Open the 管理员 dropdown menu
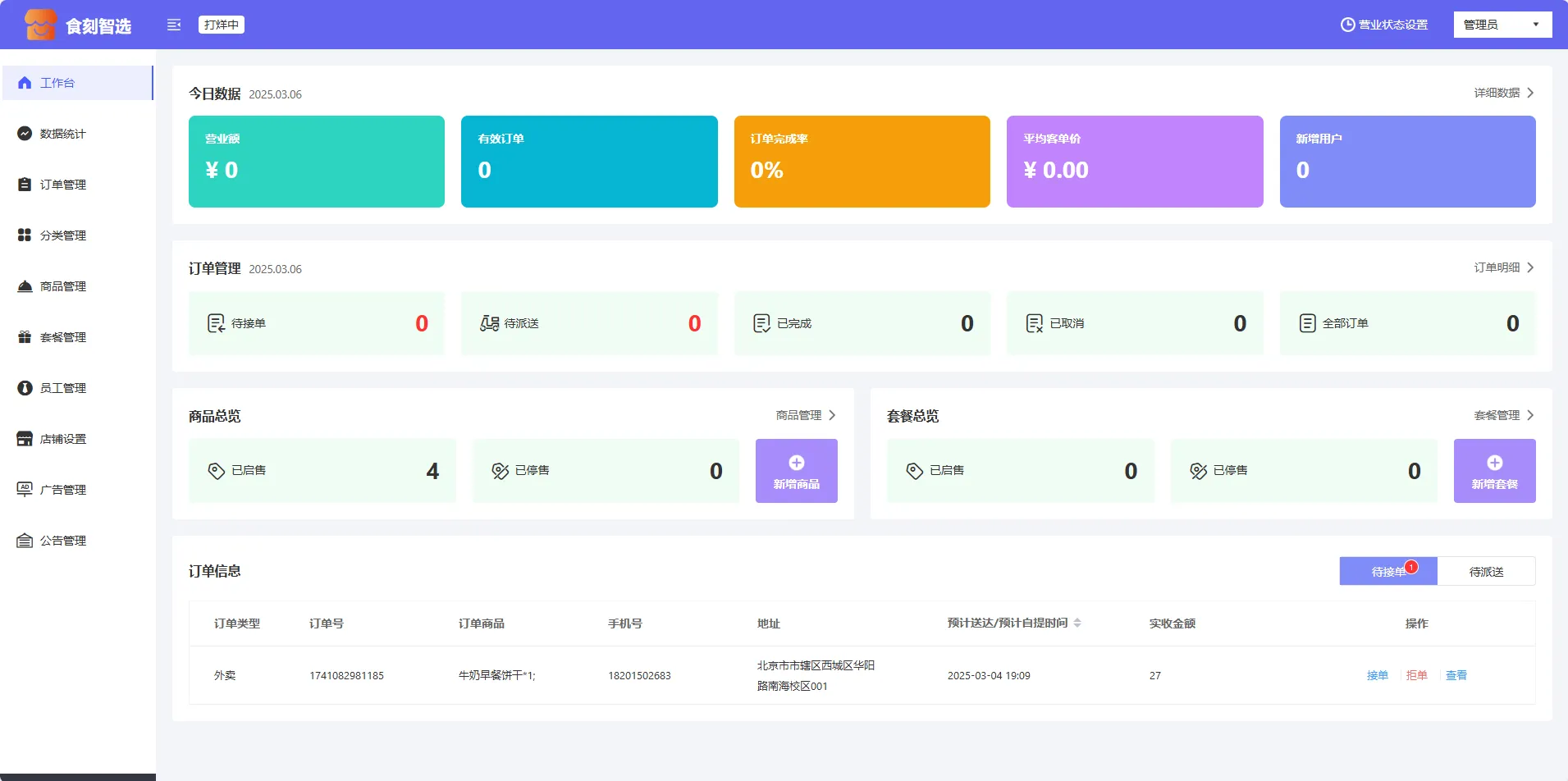The width and height of the screenshot is (1568, 781). pyautogui.click(x=1502, y=25)
